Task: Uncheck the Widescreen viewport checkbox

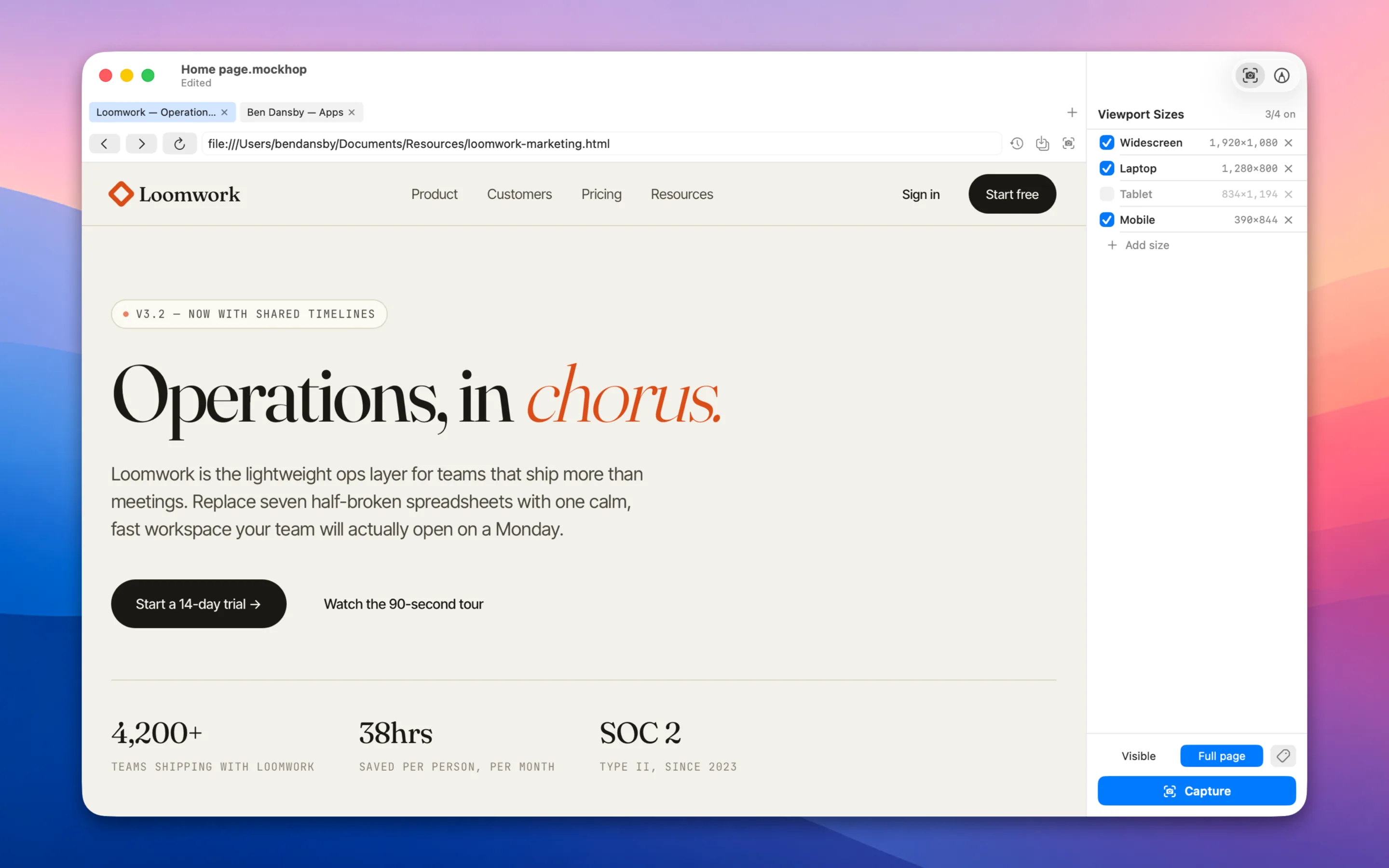Action: pos(1106,143)
